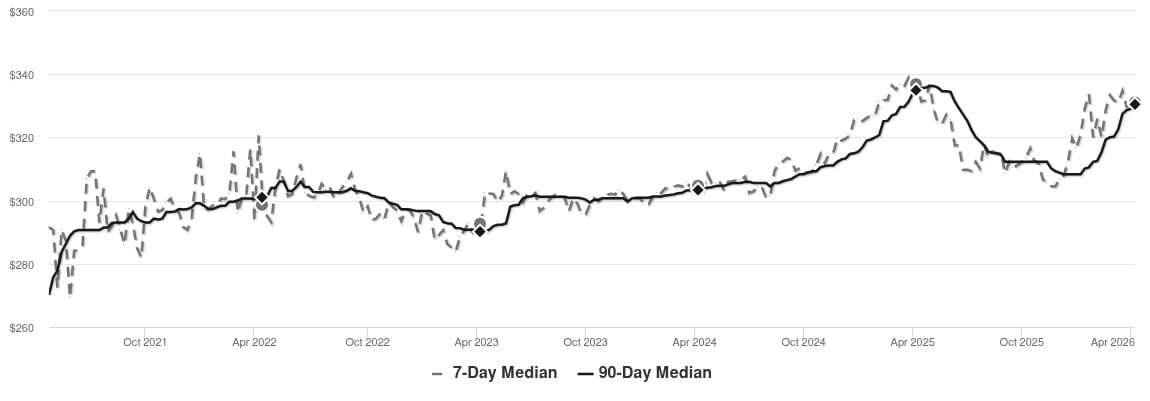Viewport: 1150px width, 401px height.
Task: Select the $280 y-axis label
Action: (21, 265)
